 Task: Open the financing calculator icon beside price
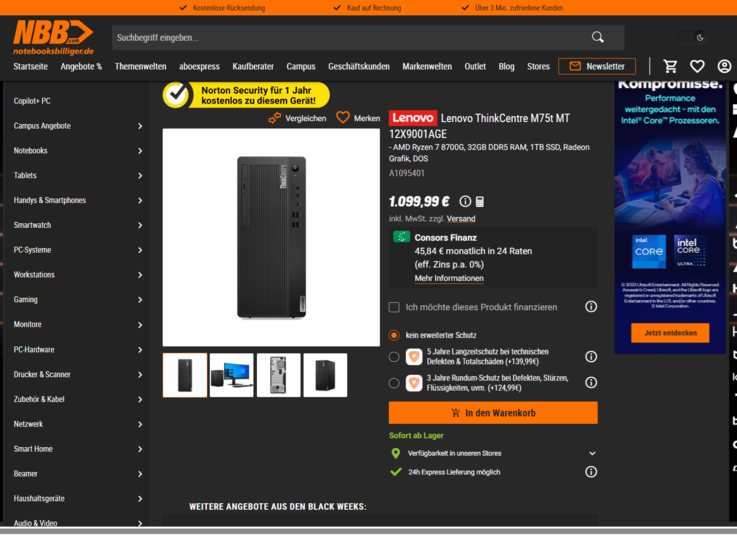479,202
